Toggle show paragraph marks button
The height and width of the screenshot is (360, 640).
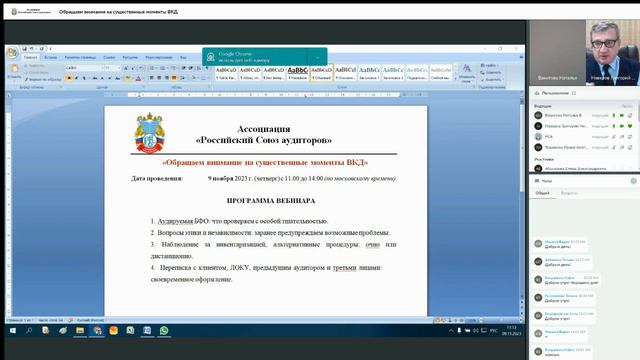click(206, 68)
